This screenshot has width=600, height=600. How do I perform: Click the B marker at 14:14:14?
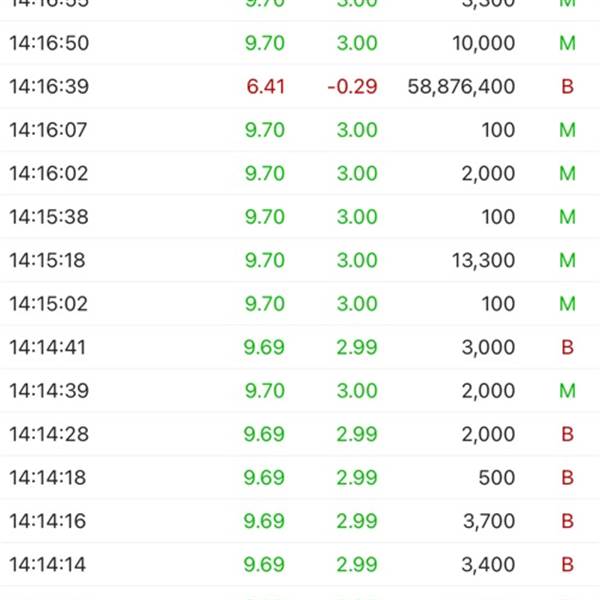[567, 564]
